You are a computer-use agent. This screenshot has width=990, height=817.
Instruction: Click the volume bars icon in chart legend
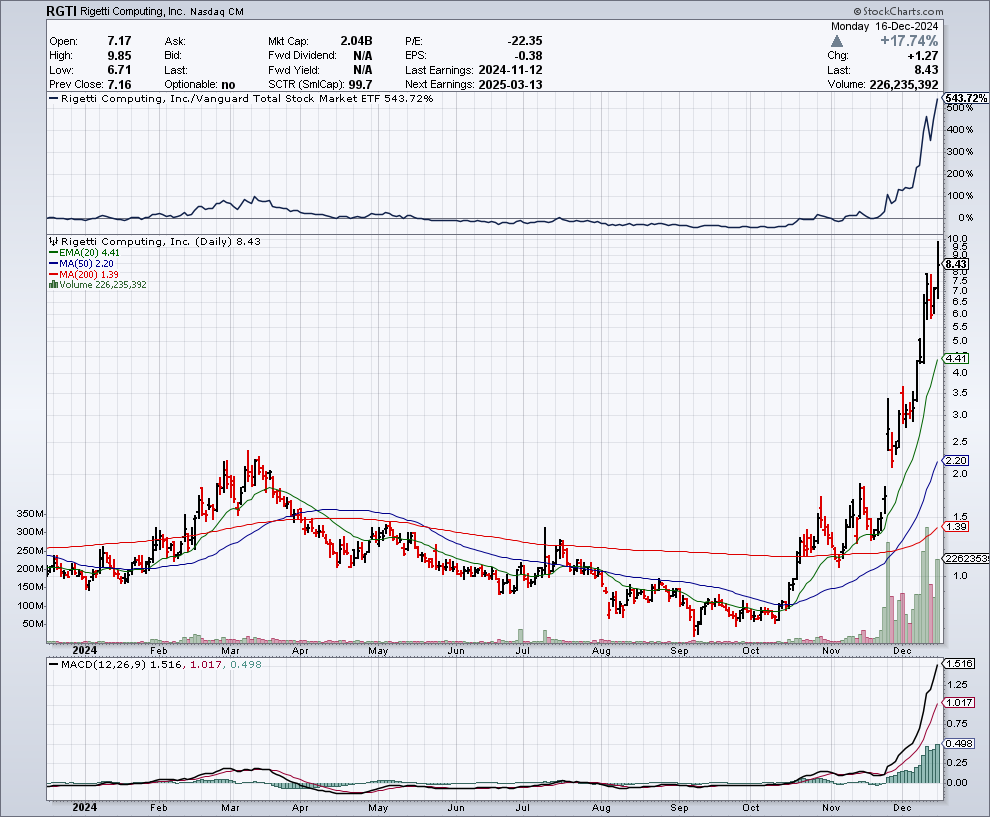point(53,285)
